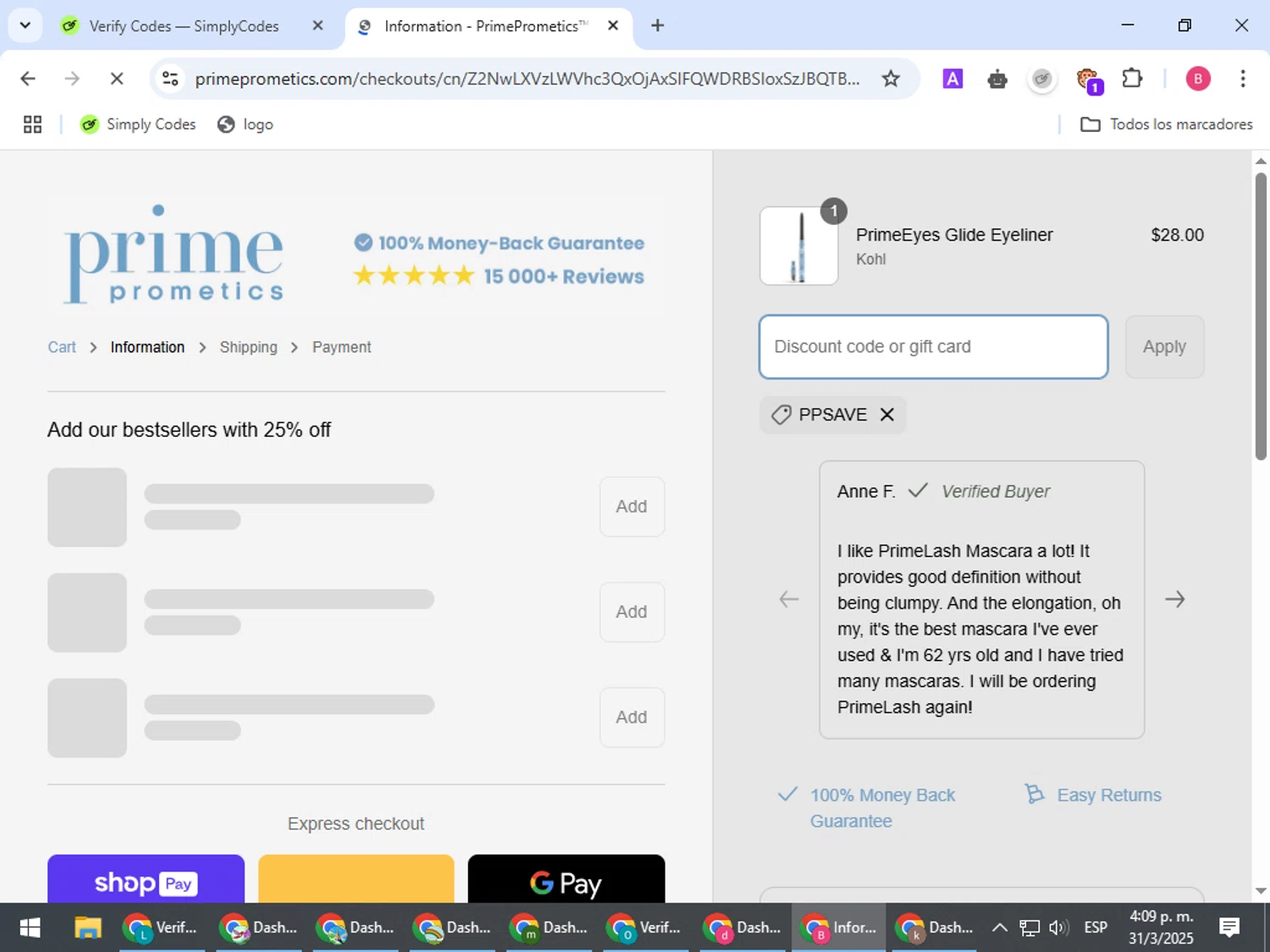Click the yellow express checkout button

click(356, 880)
